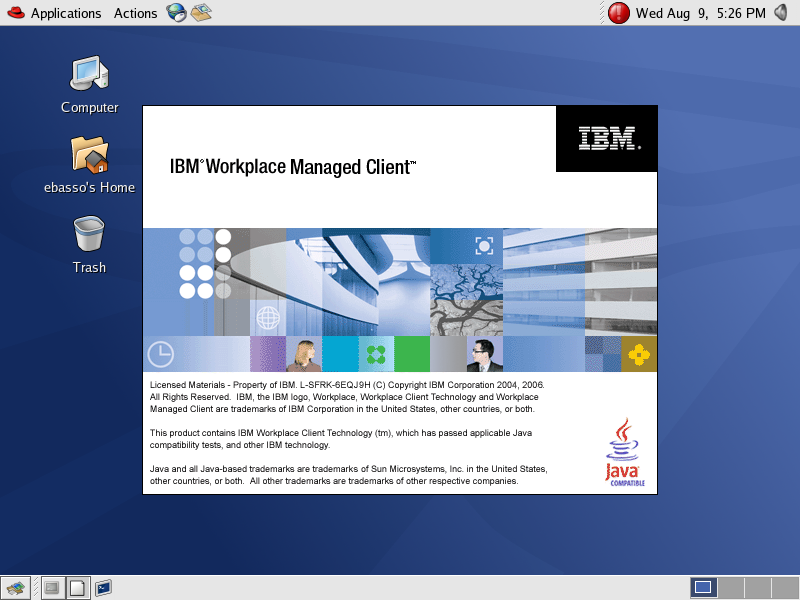The height and width of the screenshot is (600, 800).
Task: Launch the web browser from top panel
Action: pos(177,12)
